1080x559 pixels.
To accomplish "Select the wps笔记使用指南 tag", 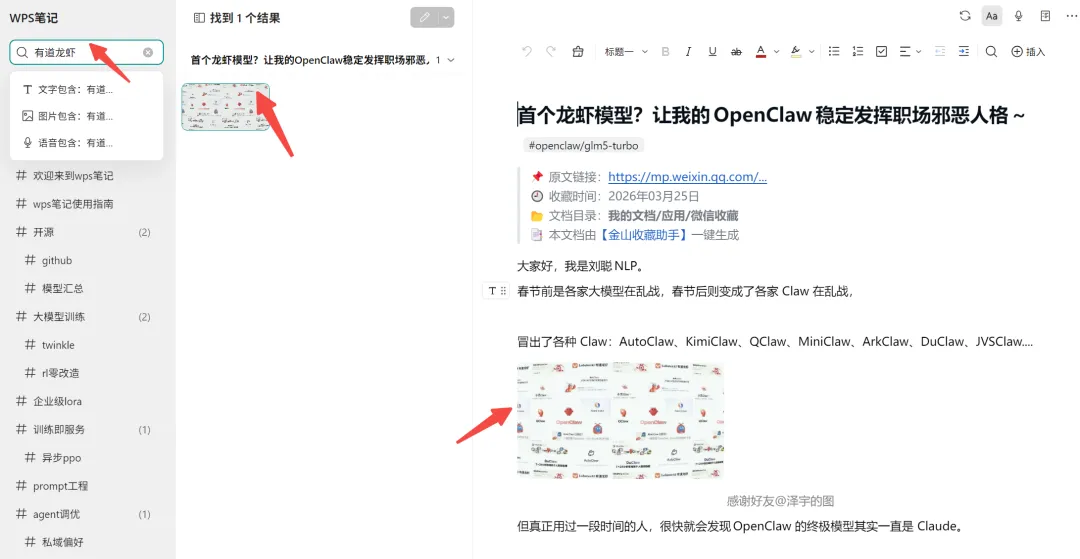I will click(74, 204).
